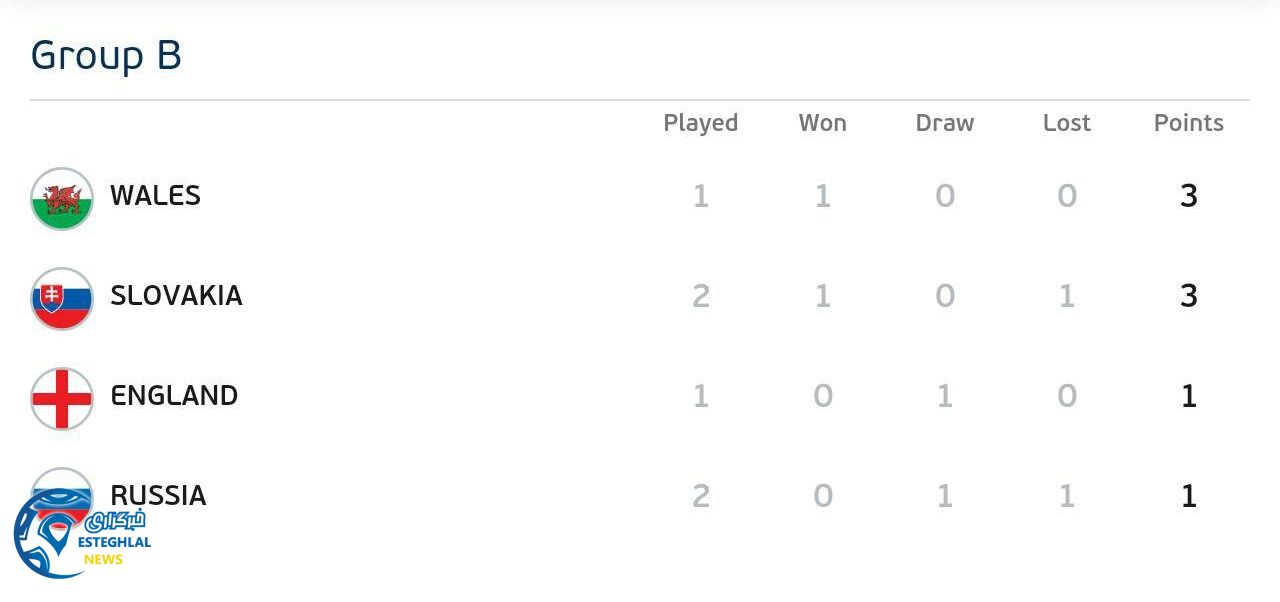Click the Slovakia flag icon
Viewport: 1280px width, 602px height.
(62, 298)
